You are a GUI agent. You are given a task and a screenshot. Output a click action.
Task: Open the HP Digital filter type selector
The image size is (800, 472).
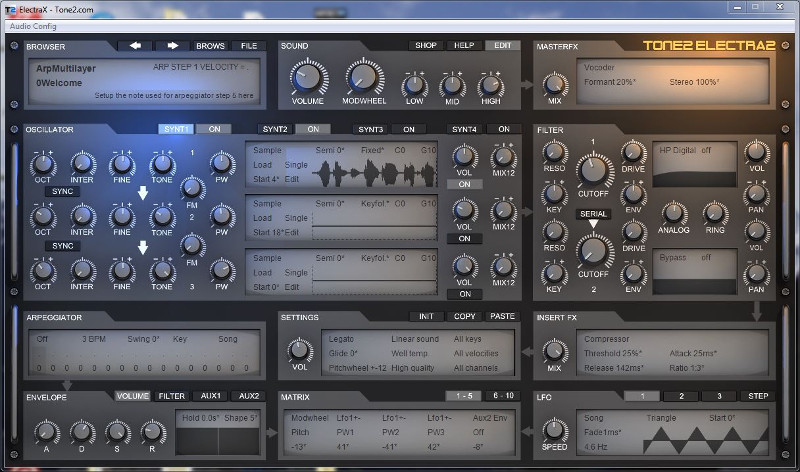[x=677, y=150]
